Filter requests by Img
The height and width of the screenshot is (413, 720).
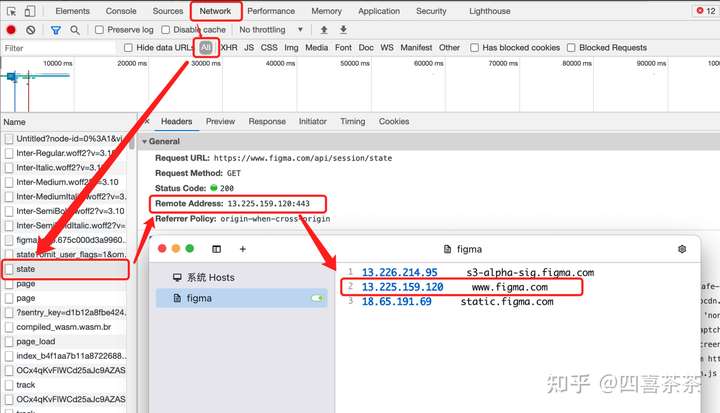point(291,47)
